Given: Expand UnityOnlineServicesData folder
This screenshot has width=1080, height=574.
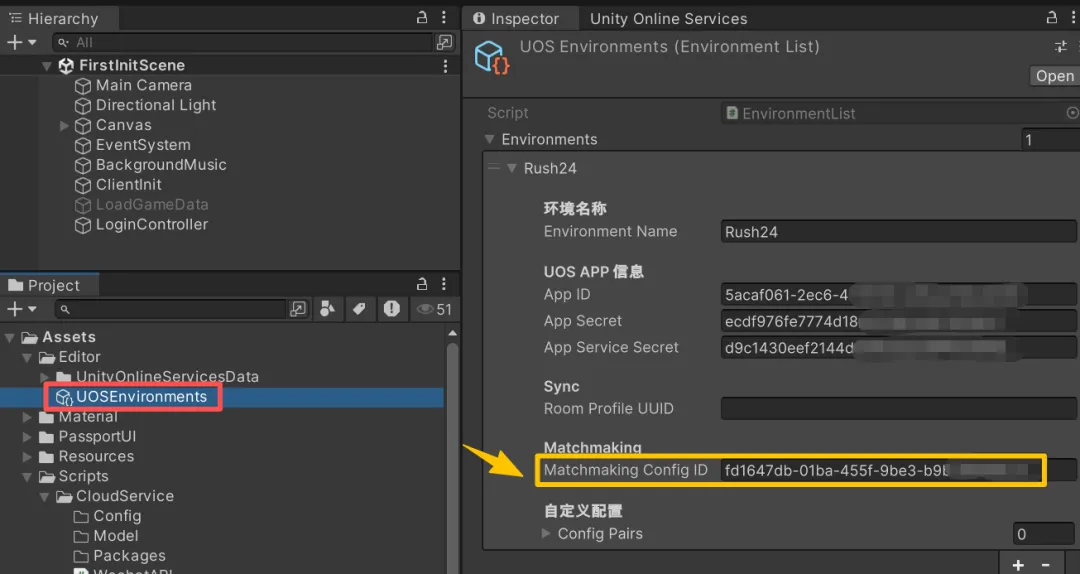Looking at the screenshot, I should click(x=45, y=377).
